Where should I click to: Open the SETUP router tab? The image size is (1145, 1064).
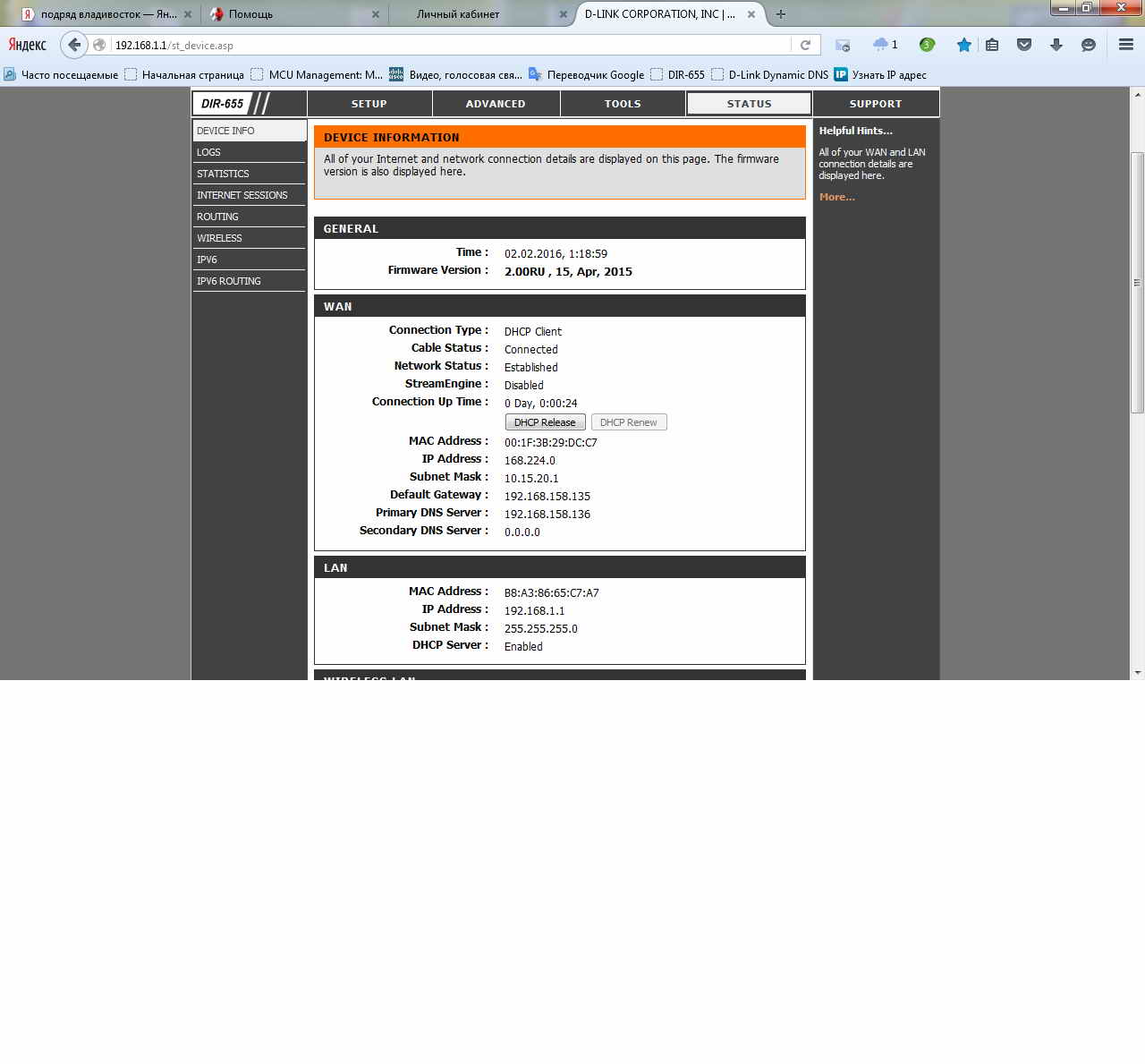tap(369, 104)
